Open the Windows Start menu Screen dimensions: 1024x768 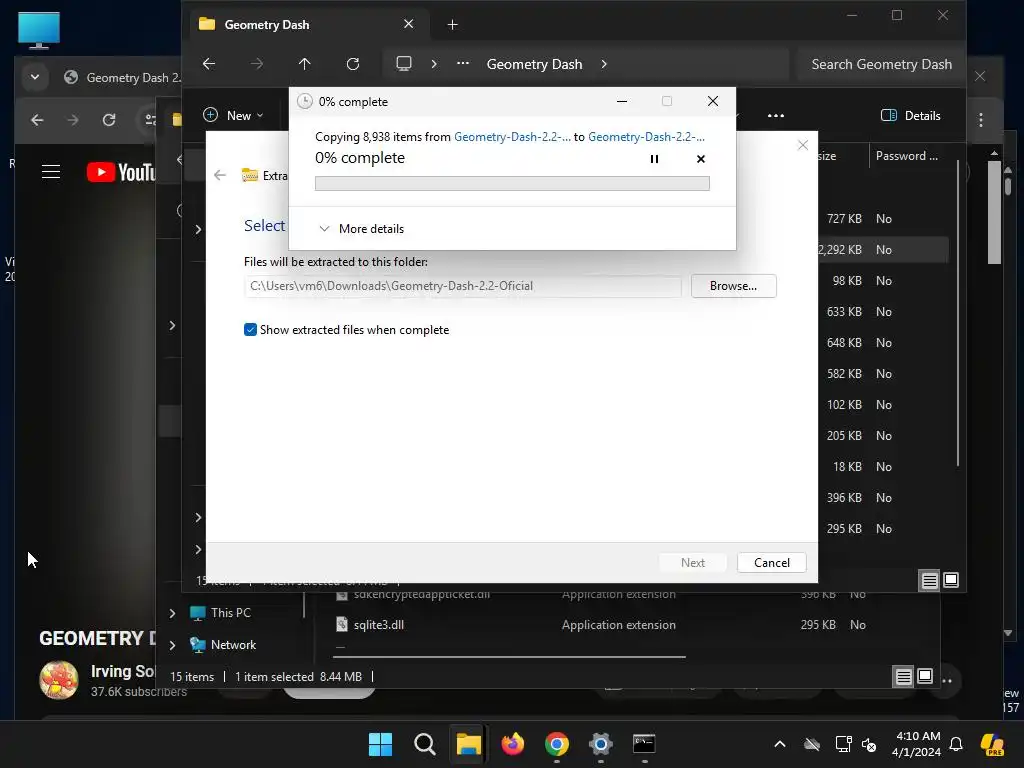pyautogui.click(x=381, y=744)
